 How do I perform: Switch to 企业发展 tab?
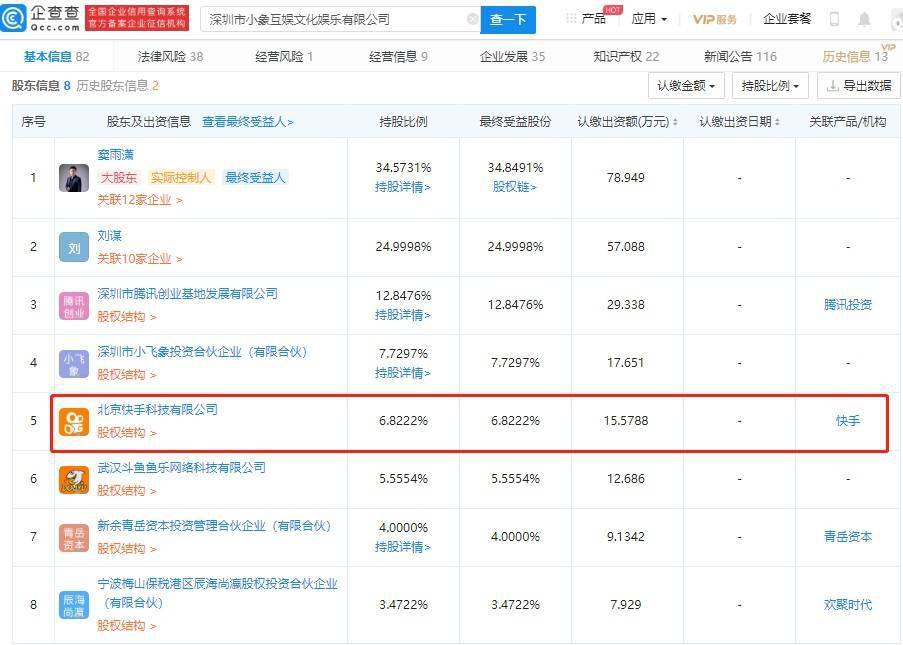tap(513, 56)
